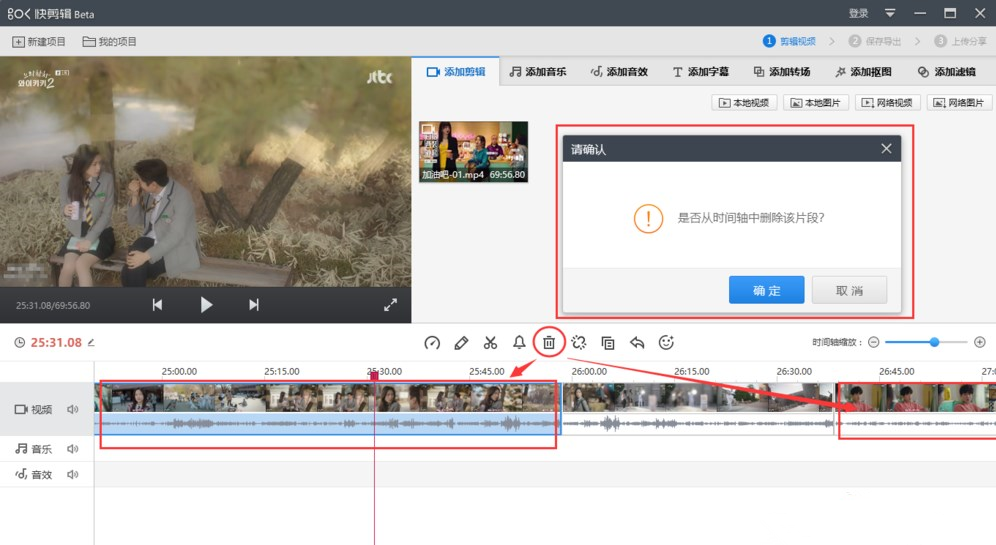Click the trash delete clip icon

(549, 342)
